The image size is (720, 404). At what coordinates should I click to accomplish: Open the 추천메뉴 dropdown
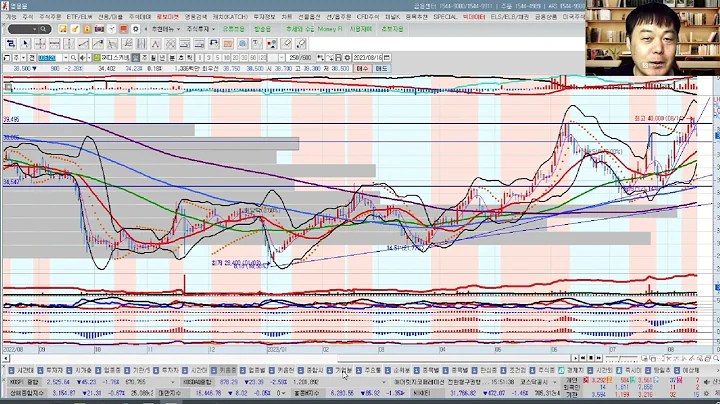[x=166, y=29]
